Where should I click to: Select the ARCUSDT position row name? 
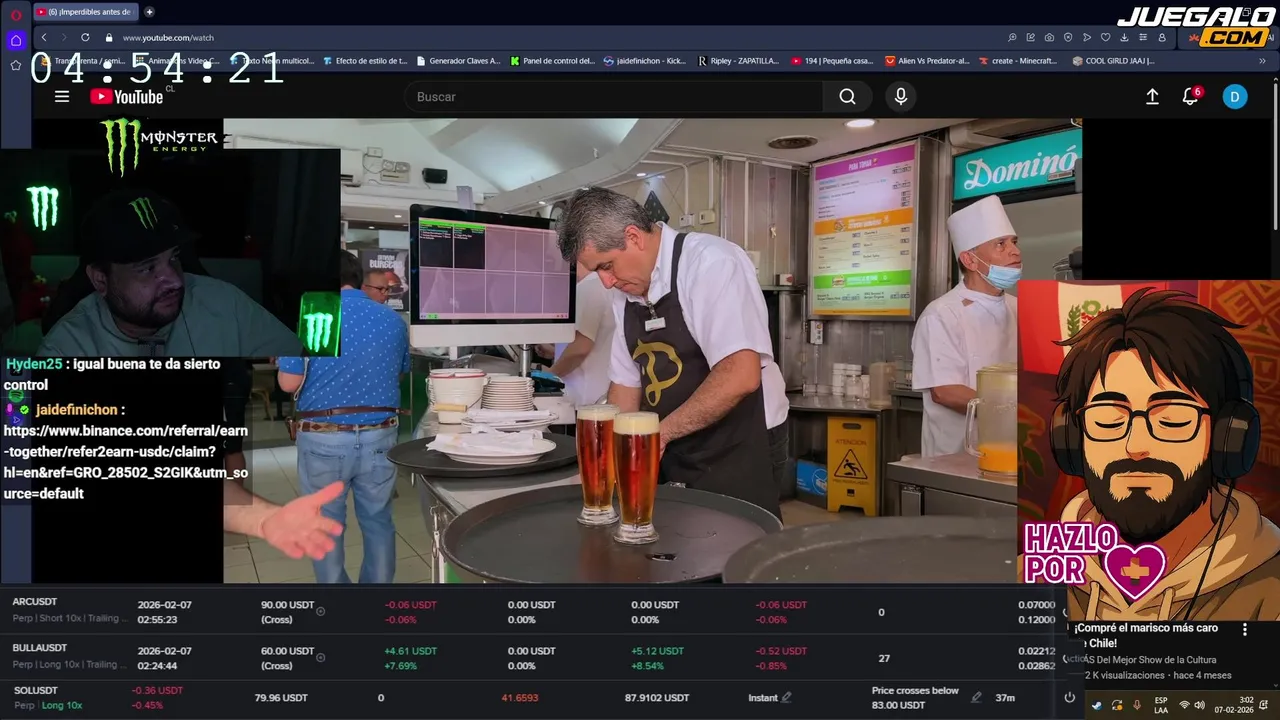35,602
